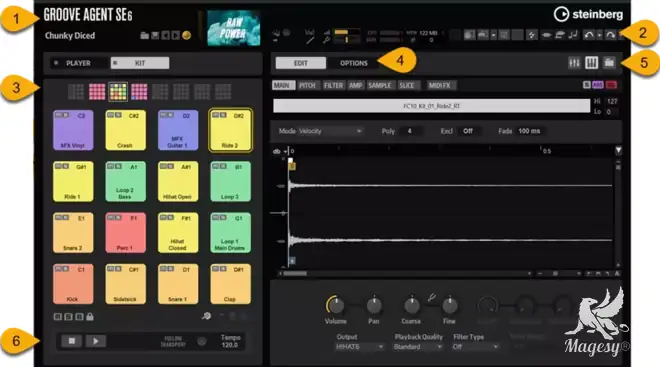The width and height of the screenshot is (660, 367).
Task: Select the Ride 2 pad
Action: tap(230, 130)
